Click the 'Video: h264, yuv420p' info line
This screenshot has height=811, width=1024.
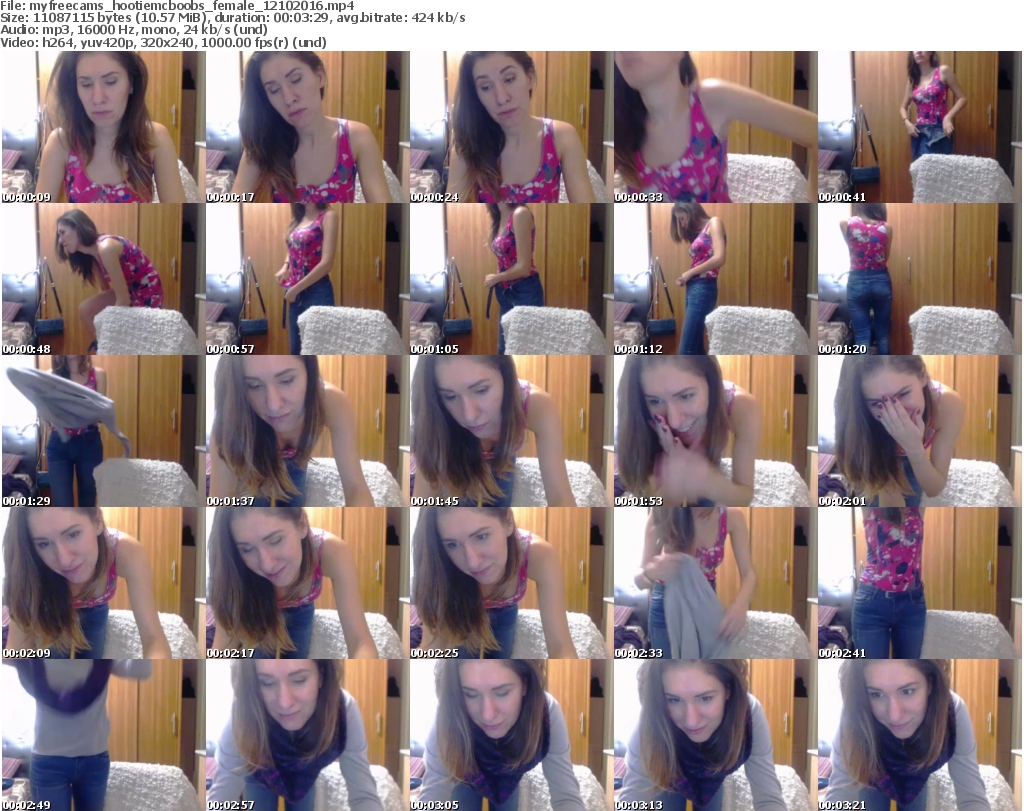pyautogui.click(x=163, y=42)
